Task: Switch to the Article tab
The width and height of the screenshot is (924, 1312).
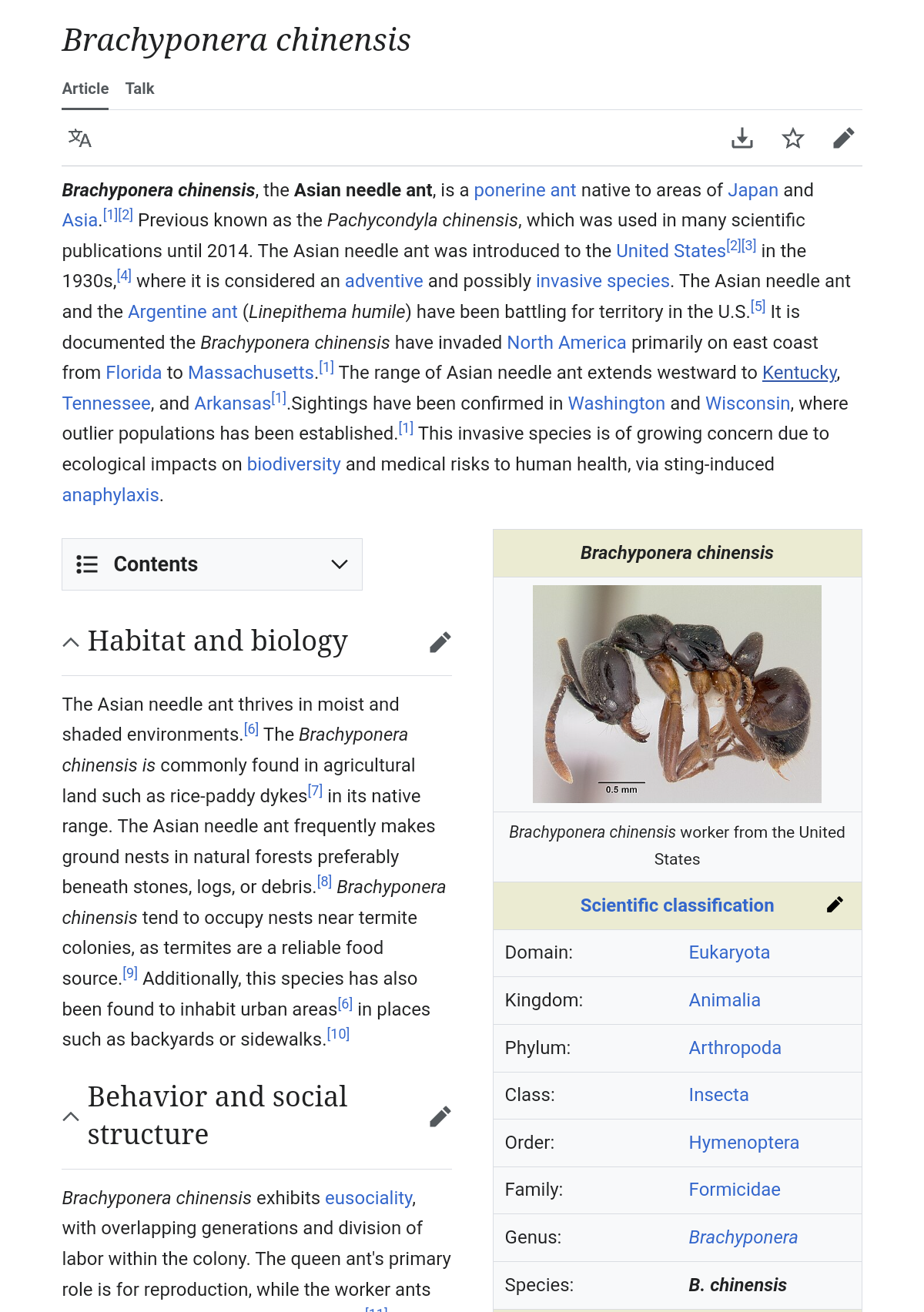Action: 85,89
